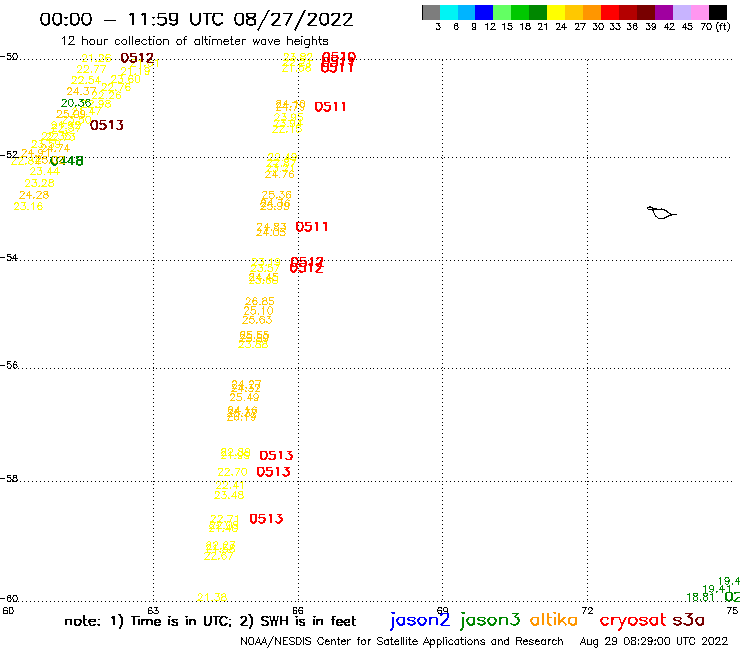Click the wave height value '25.49'
This screenshot has height=650, width=740.
click(x=244, y=397)
